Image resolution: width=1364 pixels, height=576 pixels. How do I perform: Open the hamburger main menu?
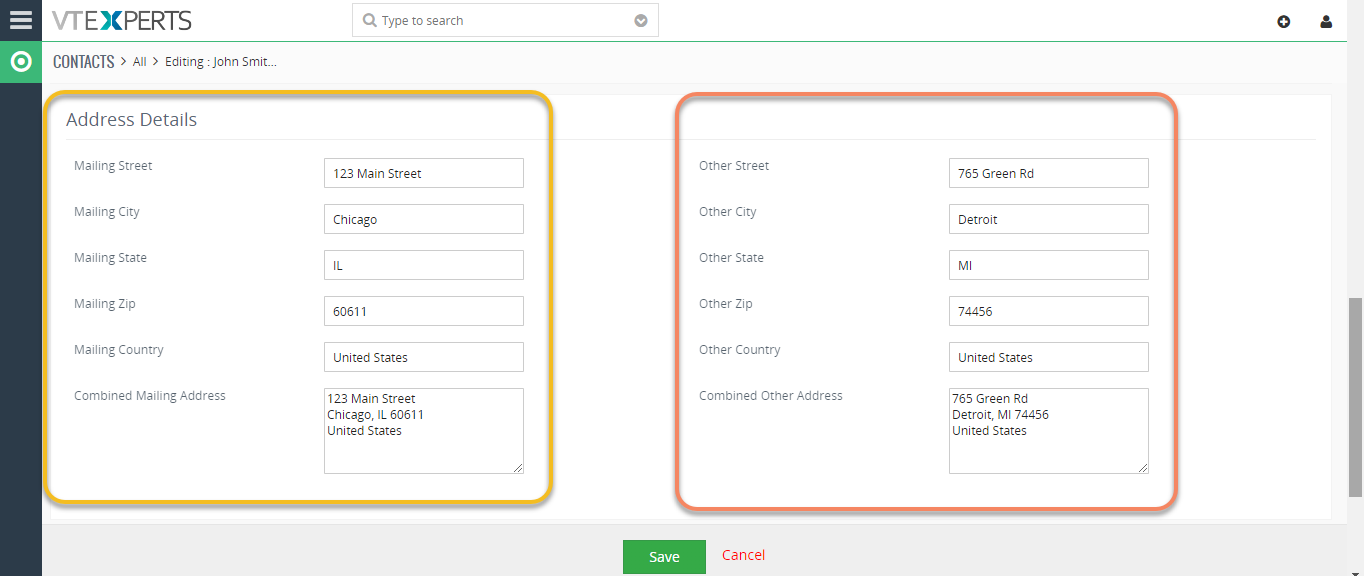point(20,20)
